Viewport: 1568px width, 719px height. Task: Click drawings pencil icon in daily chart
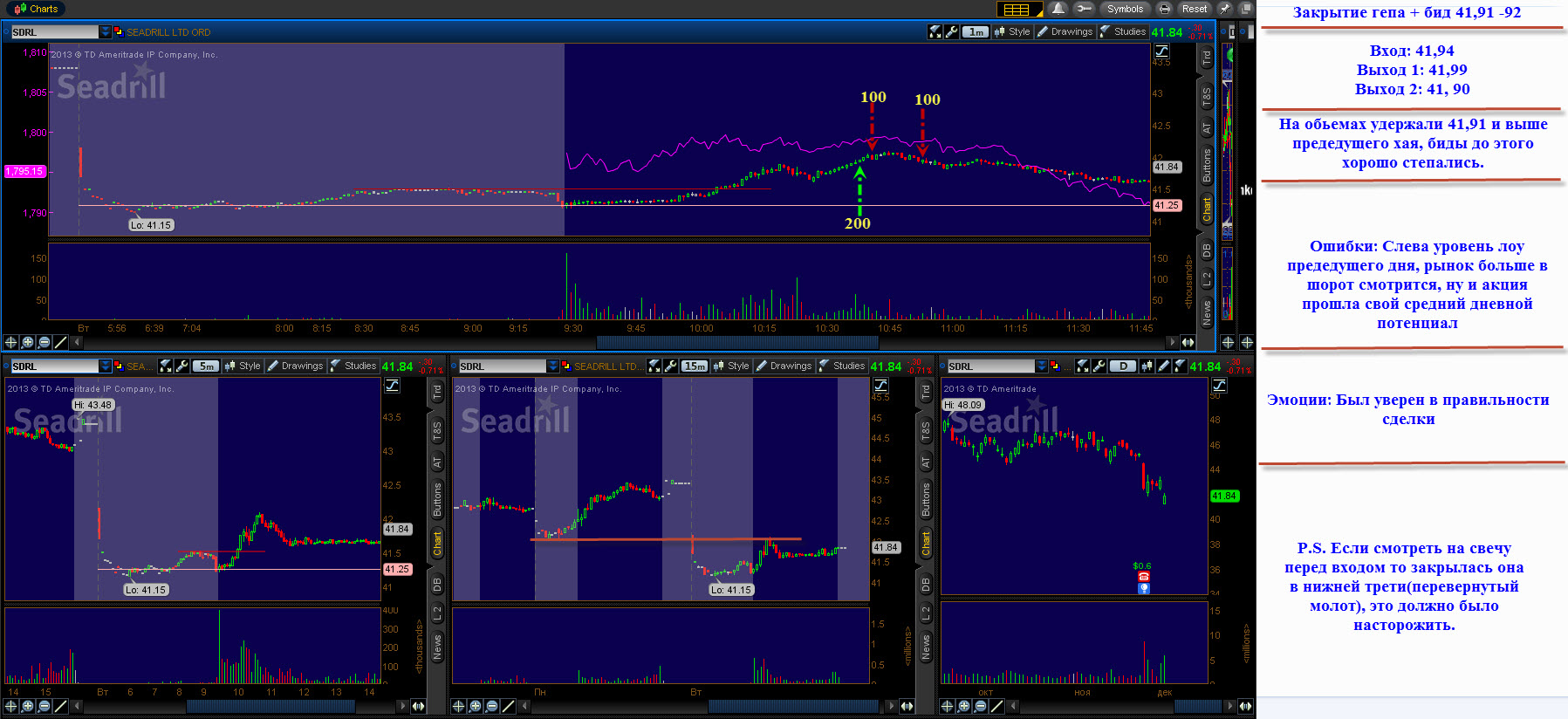[x=1163, y=366]
